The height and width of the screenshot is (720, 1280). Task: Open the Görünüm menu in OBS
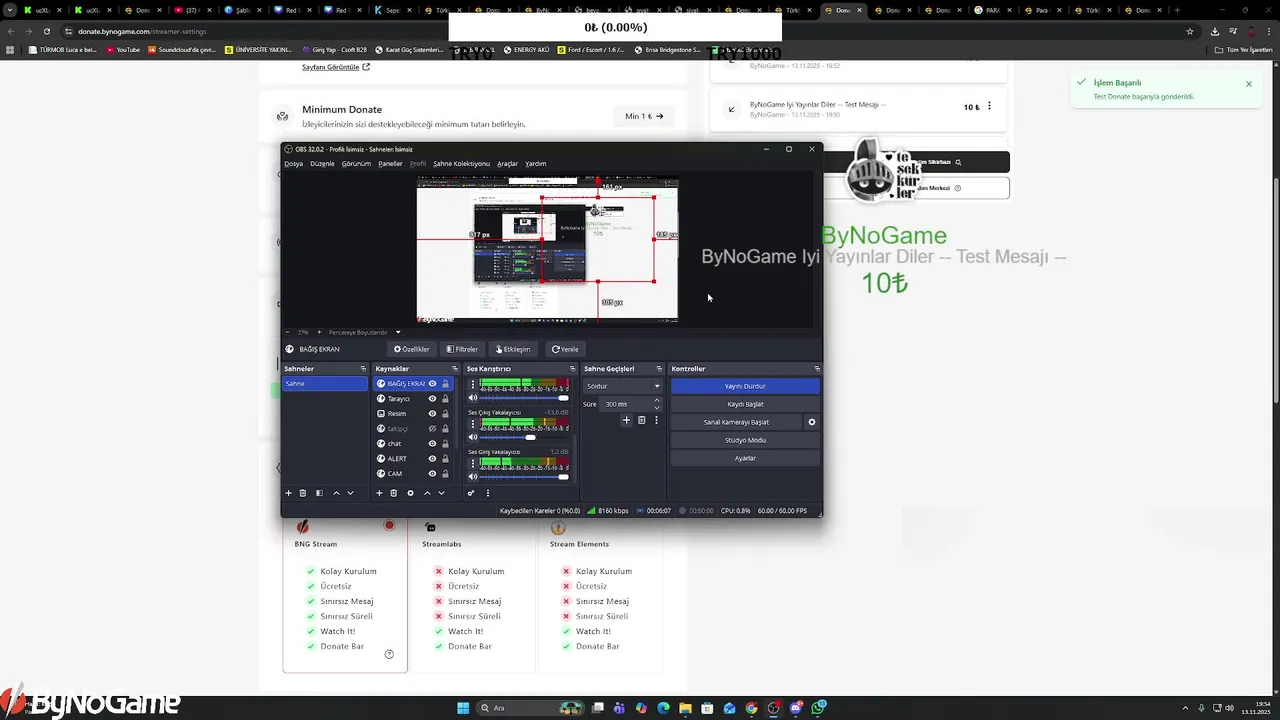pyautogui.click(x=356, y=163)
